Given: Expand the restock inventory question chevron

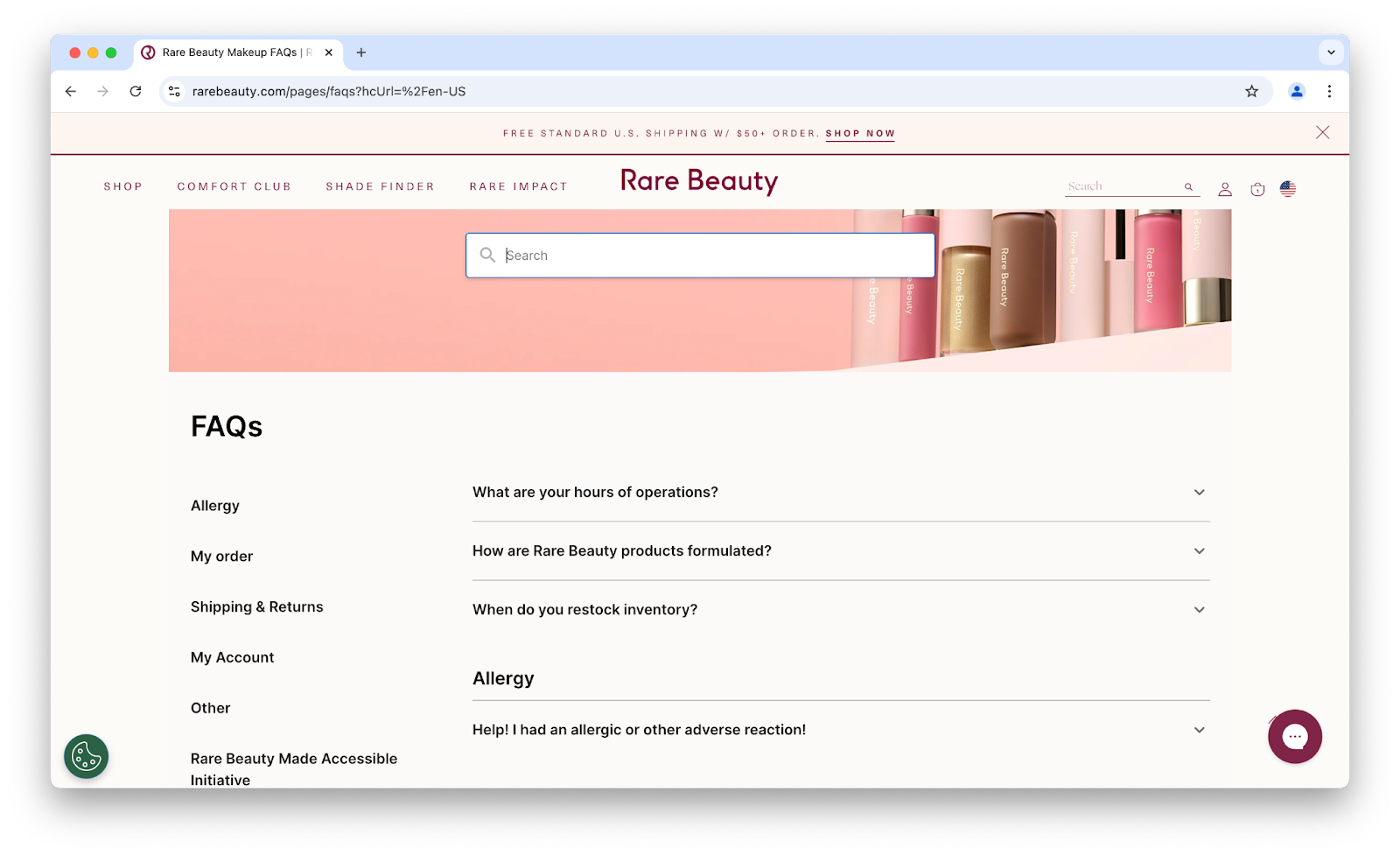Looking at the screenshot, I should pyautogui.click(x=1200, y=610).
